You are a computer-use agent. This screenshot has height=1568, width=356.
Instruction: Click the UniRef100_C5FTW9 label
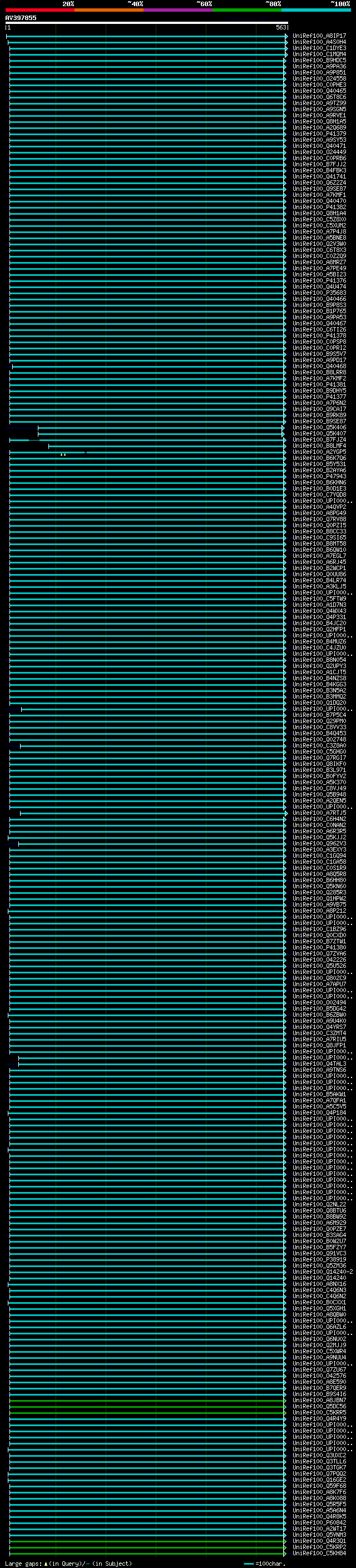pos(319,599)
